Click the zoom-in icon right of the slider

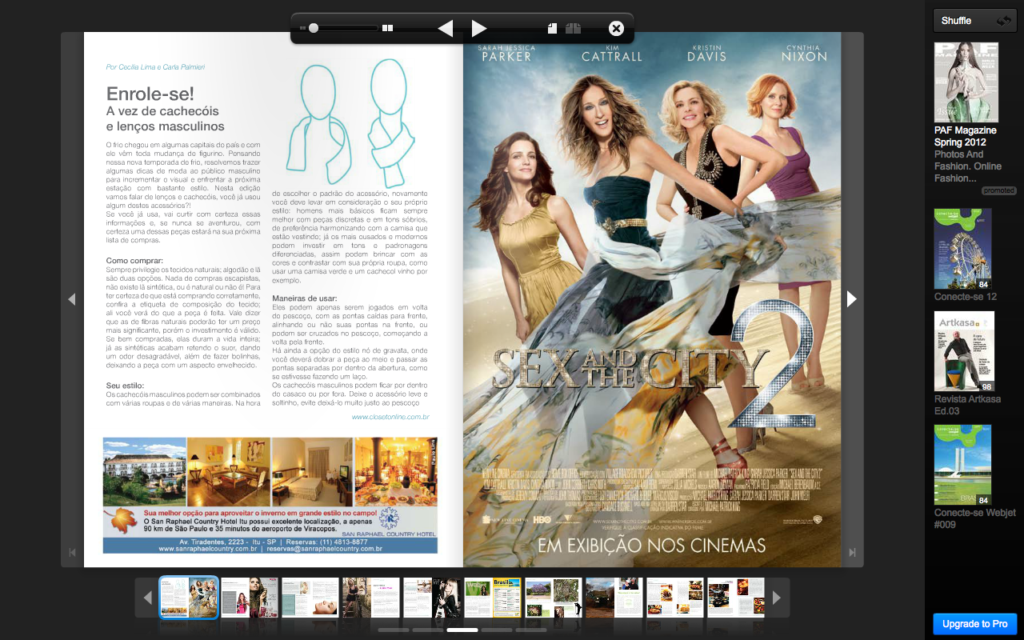tap(387, 28)
